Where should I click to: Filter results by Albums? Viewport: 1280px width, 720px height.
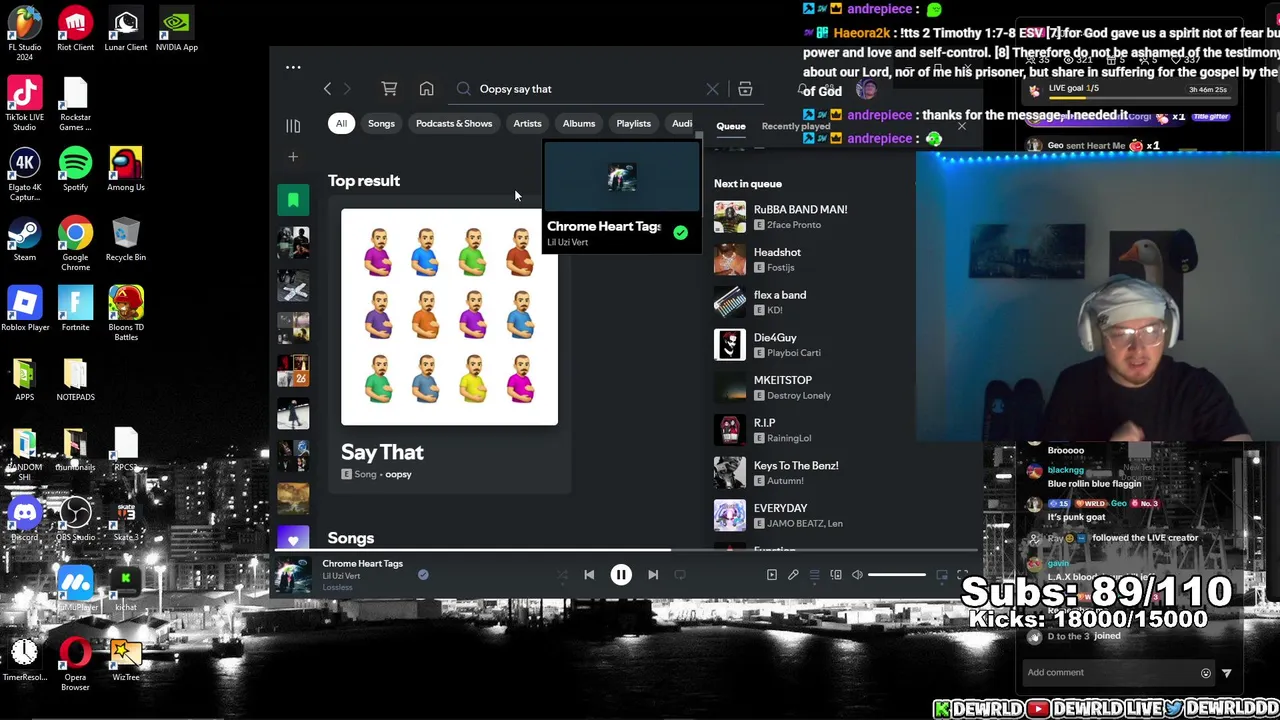(x=579, y=124)
